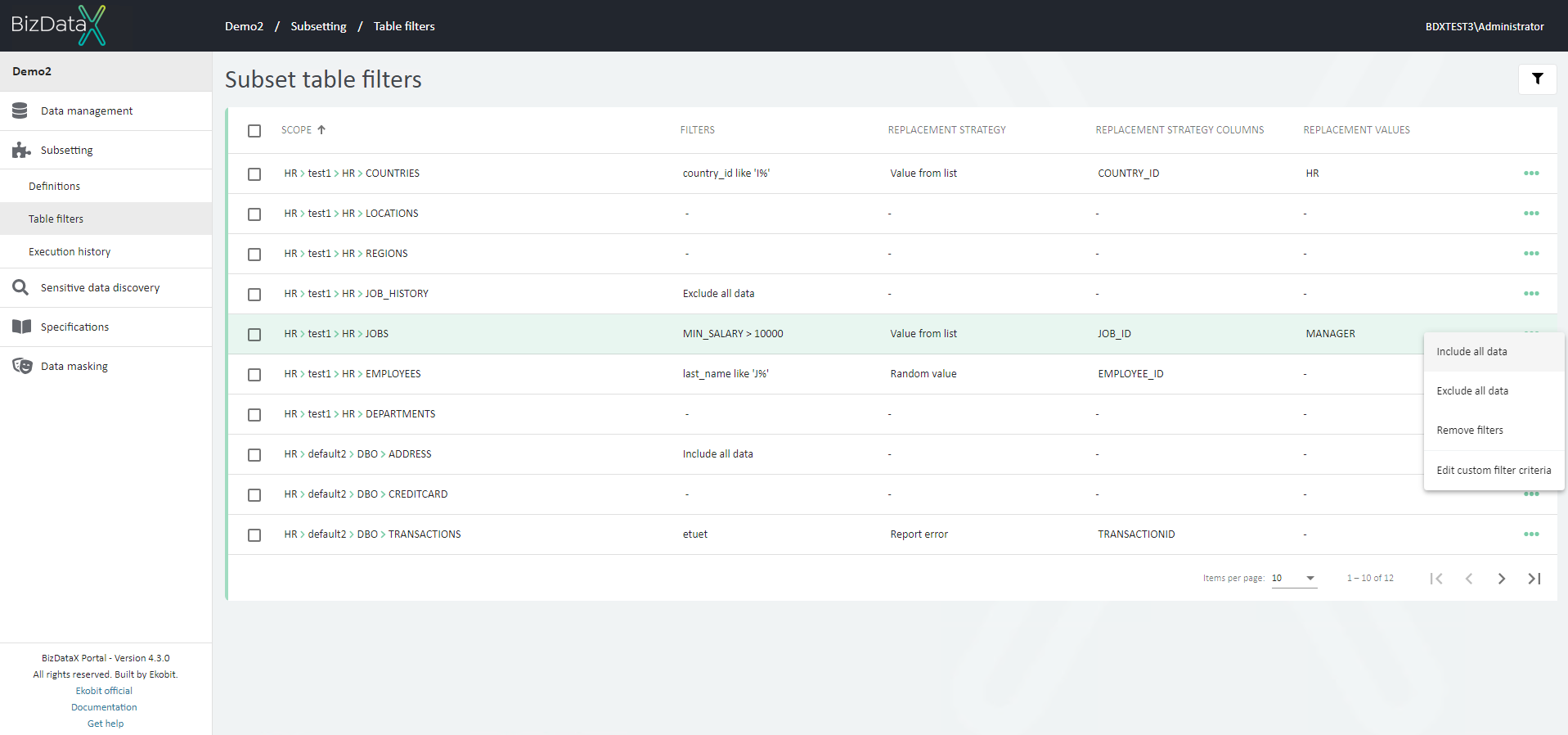1568x735 pixels.
Task: Click Table filters breadcrumb link
Action: pos(404,26)
